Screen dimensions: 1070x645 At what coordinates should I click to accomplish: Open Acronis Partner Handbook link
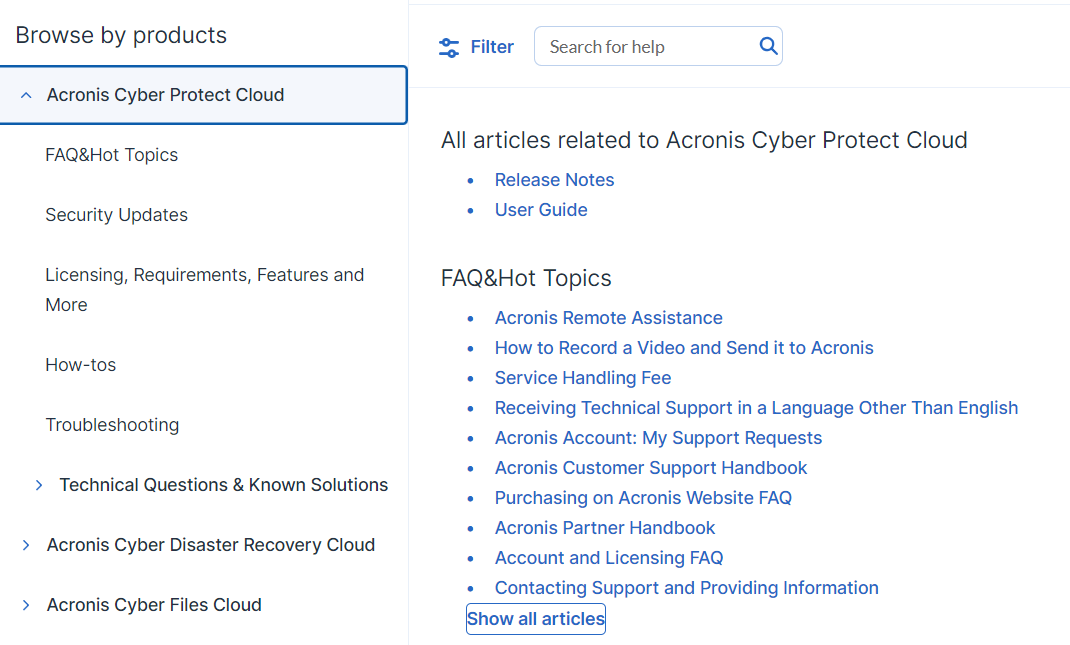click(x=605, y=528)
